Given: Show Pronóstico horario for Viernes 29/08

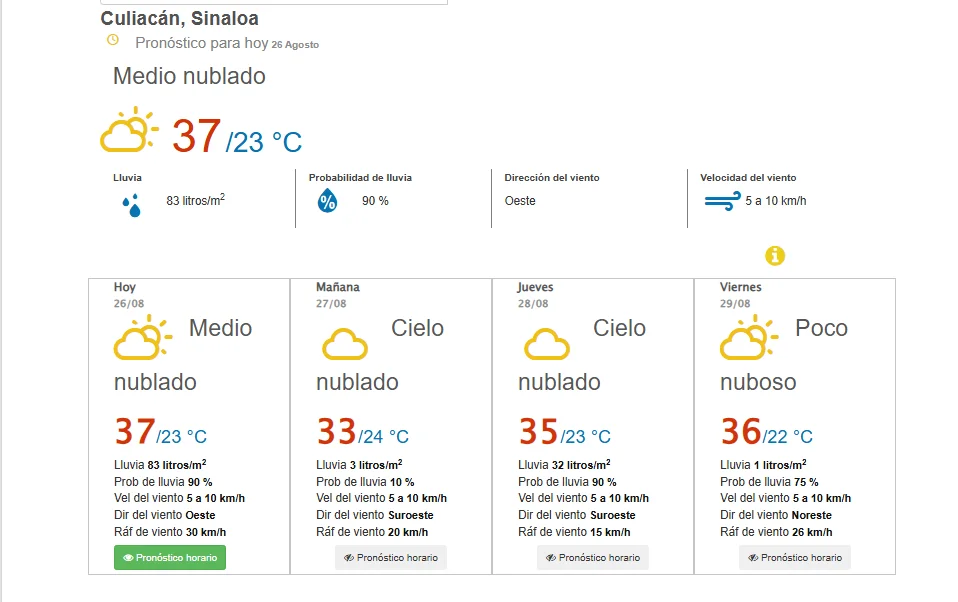Looking at the screenshot, I should click(x=795, y=557).
